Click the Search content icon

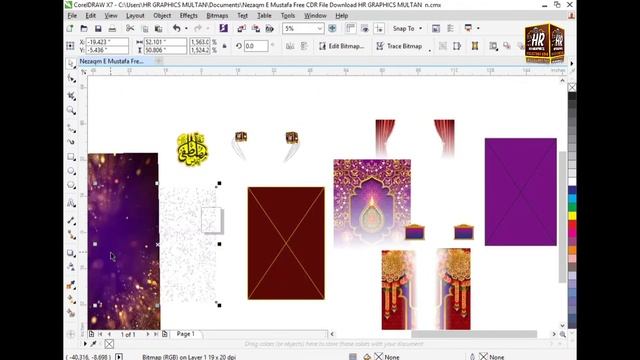coord(223,28)
